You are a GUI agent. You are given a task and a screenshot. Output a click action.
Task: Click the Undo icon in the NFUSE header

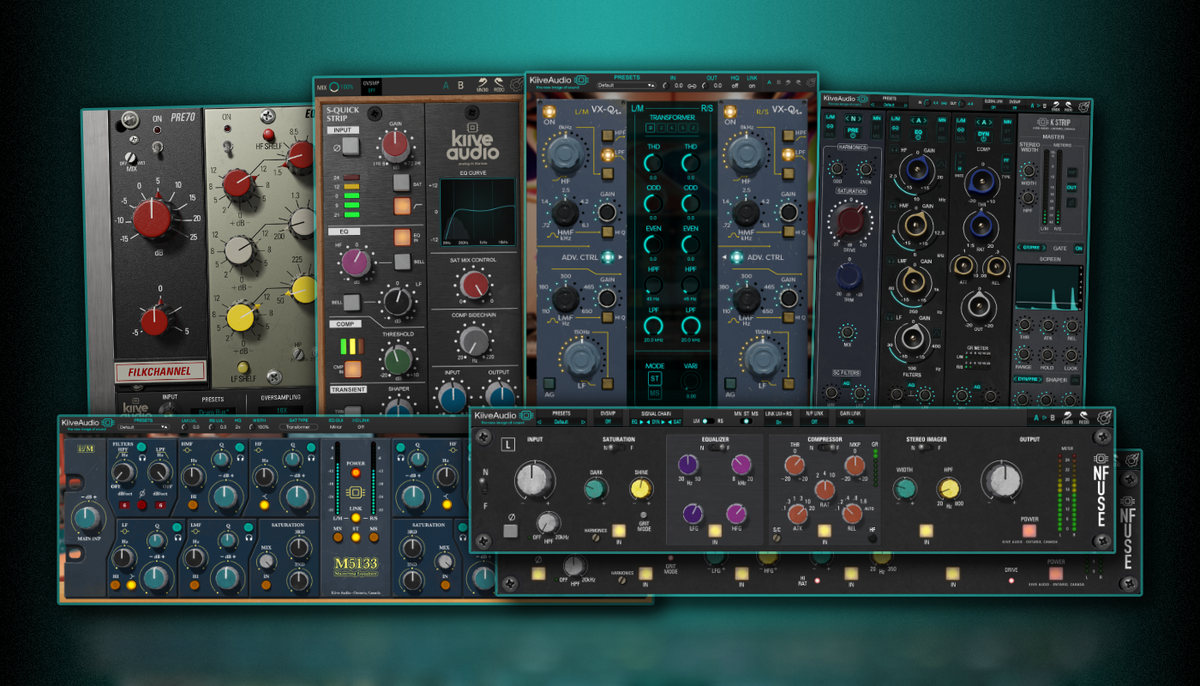click(x=1067, y=419)
